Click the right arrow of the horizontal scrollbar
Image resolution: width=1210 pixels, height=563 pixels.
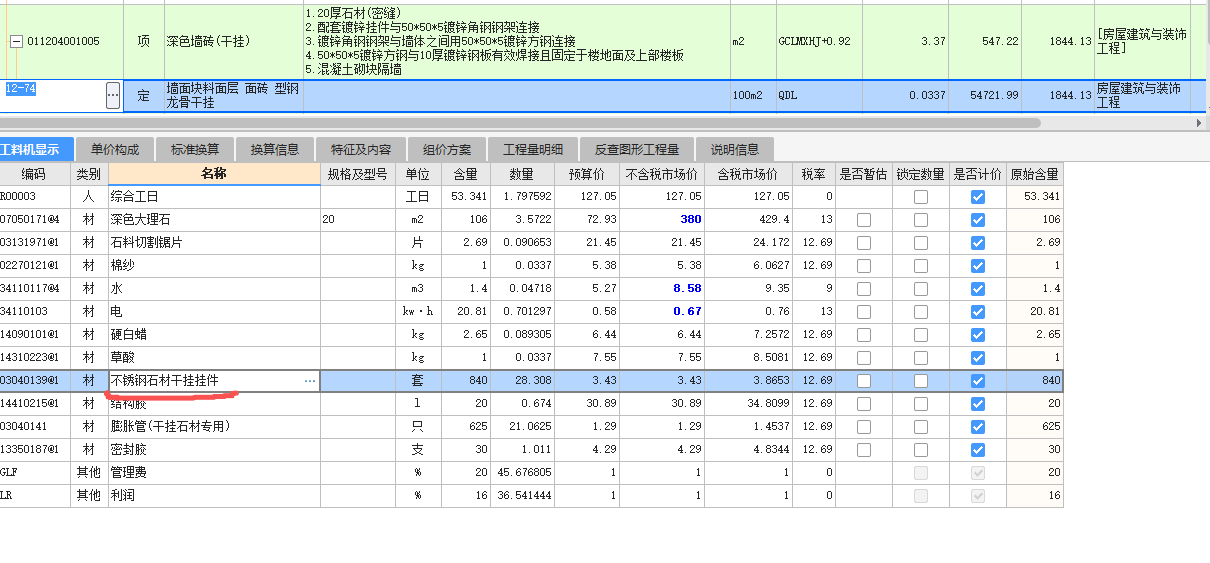click(1199, 123)
